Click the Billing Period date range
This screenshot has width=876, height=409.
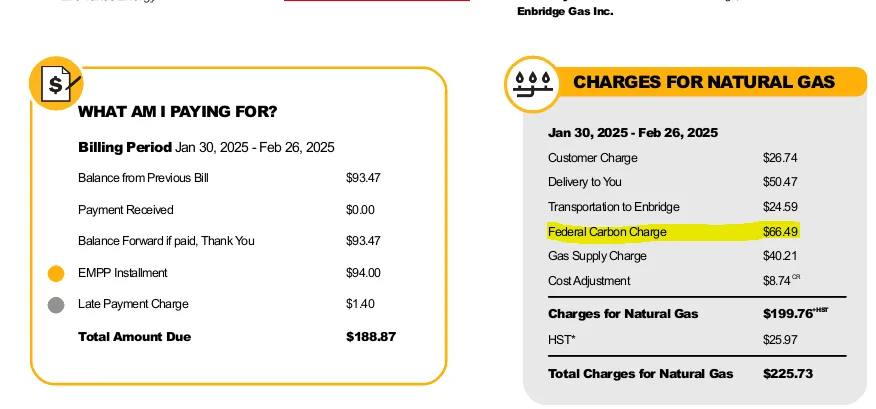(254, 147)
